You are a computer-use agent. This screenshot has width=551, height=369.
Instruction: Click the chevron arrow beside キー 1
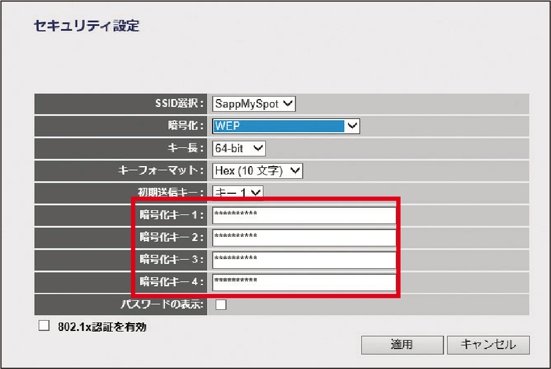click(x=256, y=192)
